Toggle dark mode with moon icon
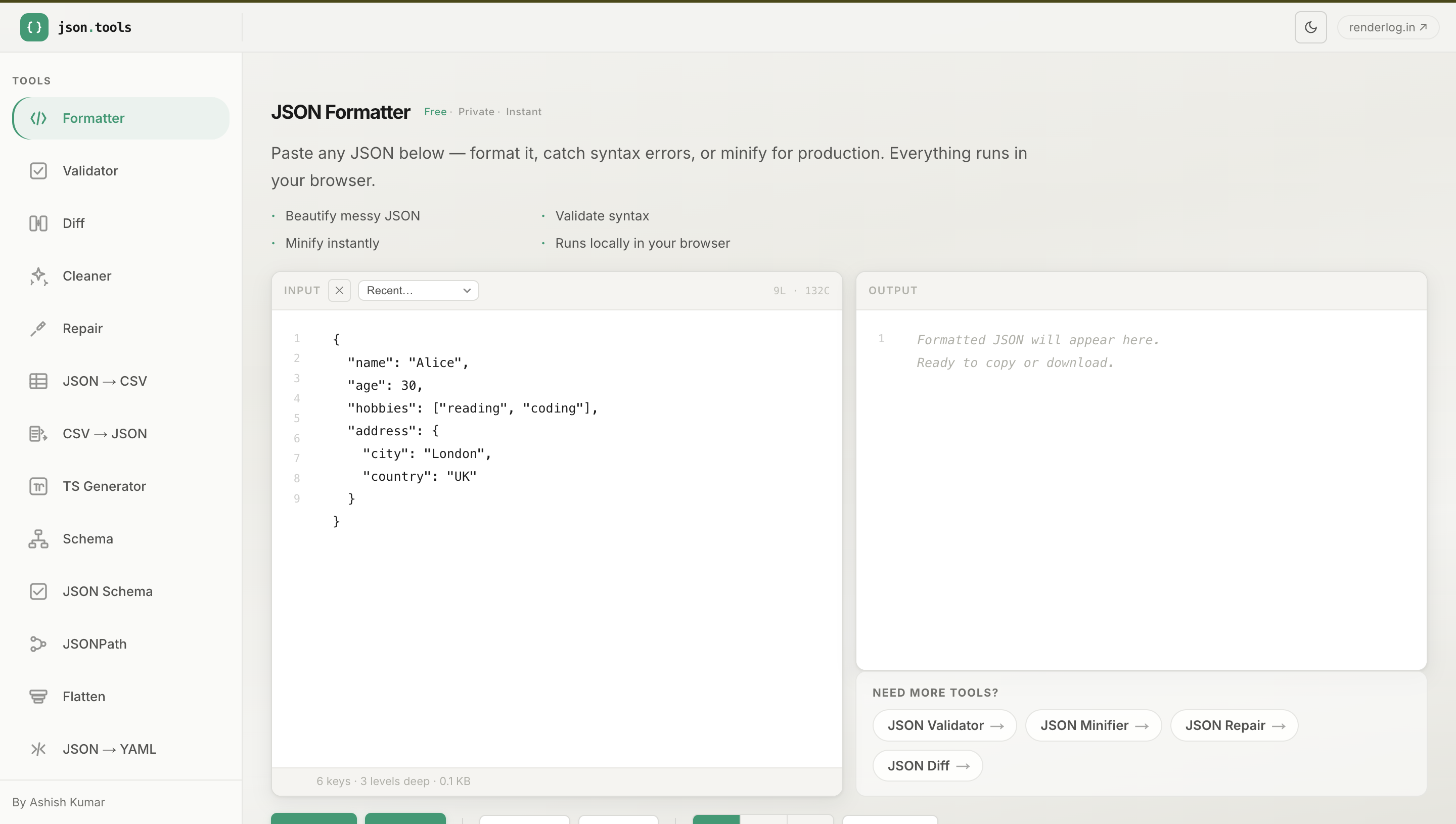Screen dimensions: 1456x824 [1310, 27]
